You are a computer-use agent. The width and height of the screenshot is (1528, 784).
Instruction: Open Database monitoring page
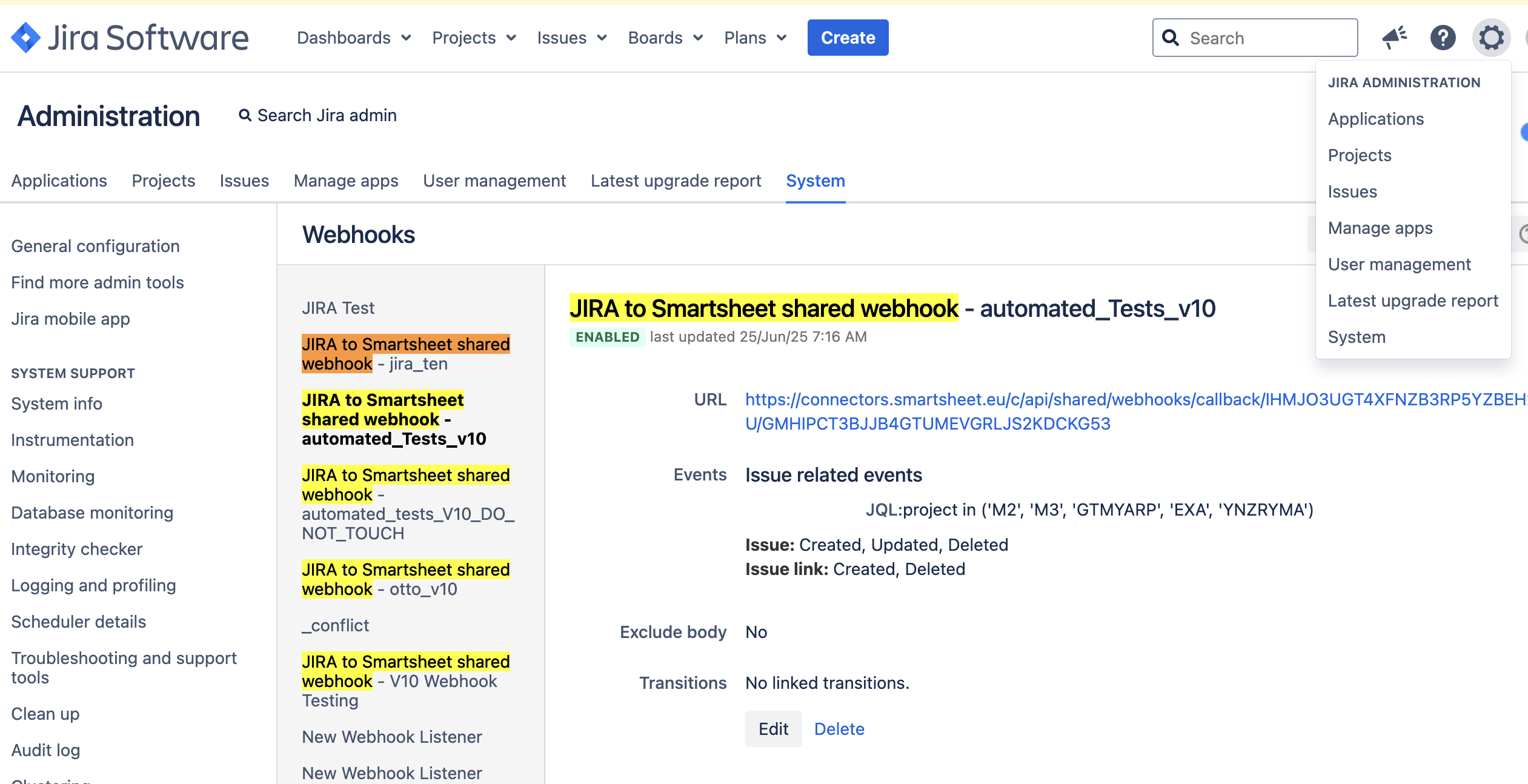click(92, 513)
